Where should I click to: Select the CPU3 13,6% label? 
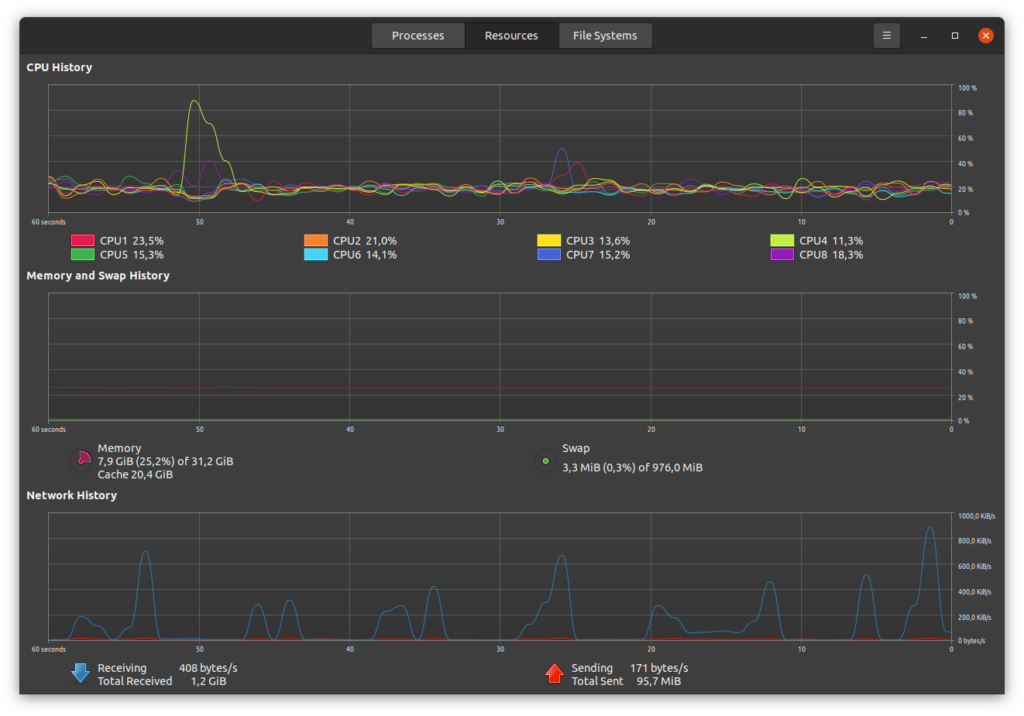point(598,241)
